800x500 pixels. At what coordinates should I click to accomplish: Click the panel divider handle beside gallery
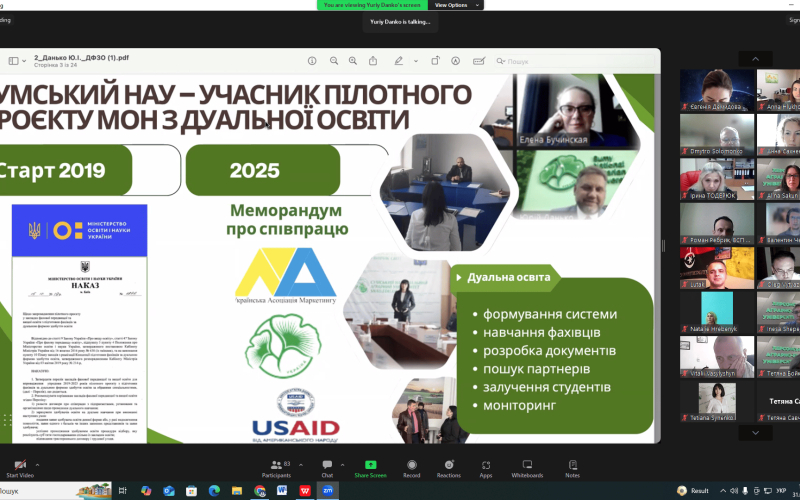click(663, 246)
